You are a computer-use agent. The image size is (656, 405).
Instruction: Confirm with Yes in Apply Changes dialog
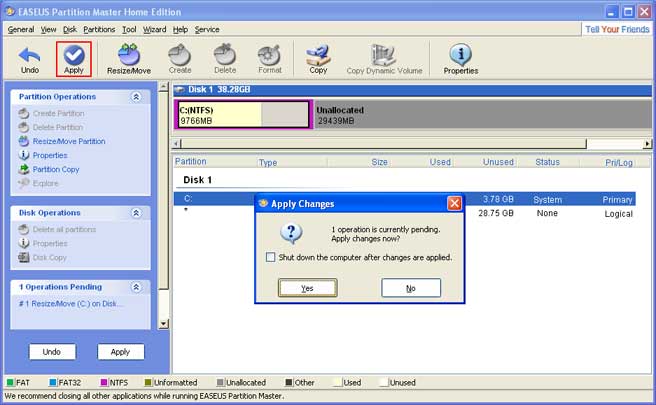308,288
